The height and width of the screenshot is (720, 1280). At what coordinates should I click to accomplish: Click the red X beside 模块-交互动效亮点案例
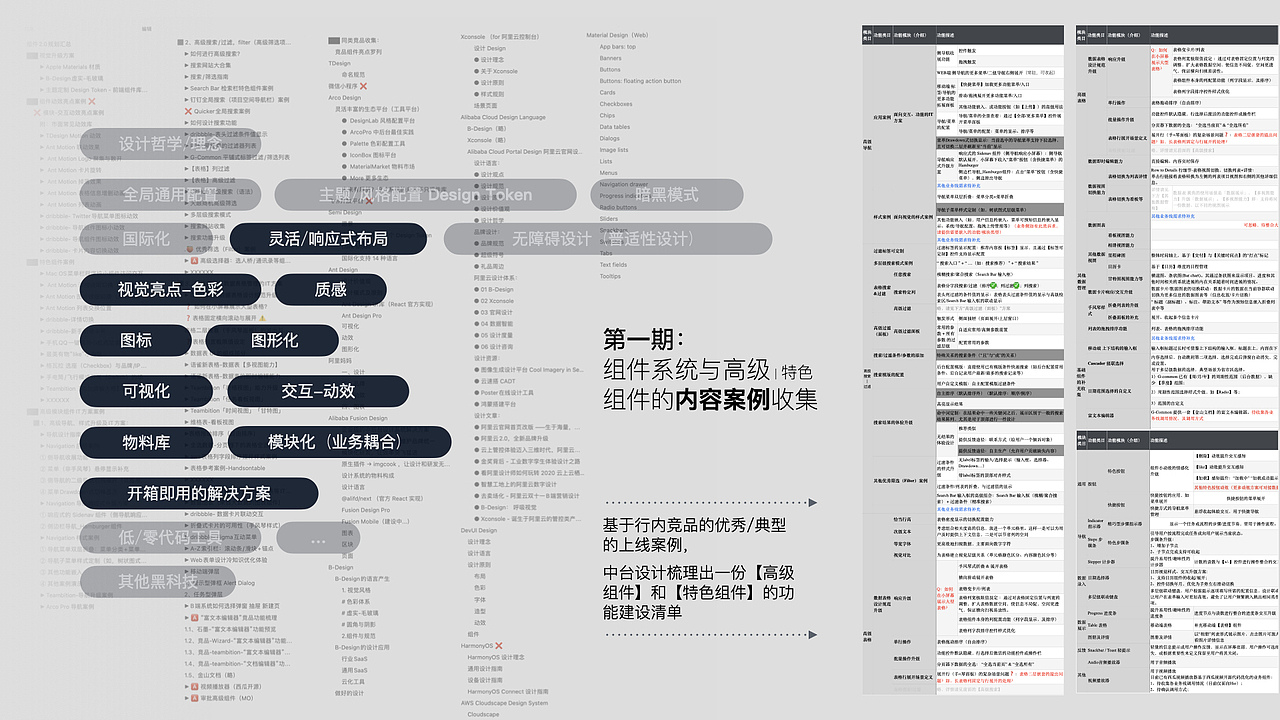point(35,112)
